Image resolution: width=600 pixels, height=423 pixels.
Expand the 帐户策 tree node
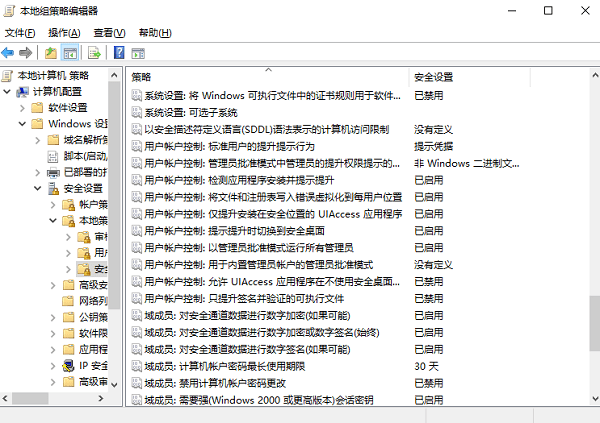coord(53,205)
